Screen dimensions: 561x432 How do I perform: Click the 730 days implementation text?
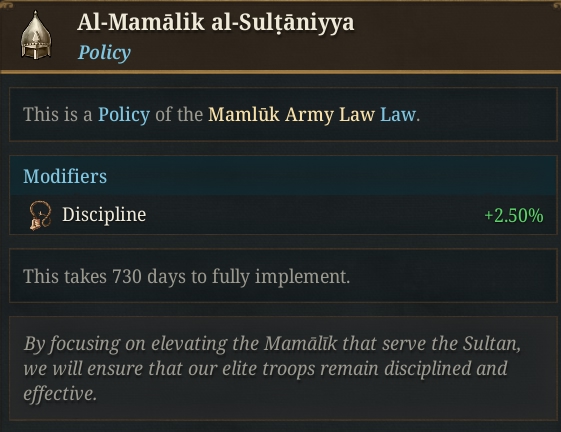coord(186,277)
